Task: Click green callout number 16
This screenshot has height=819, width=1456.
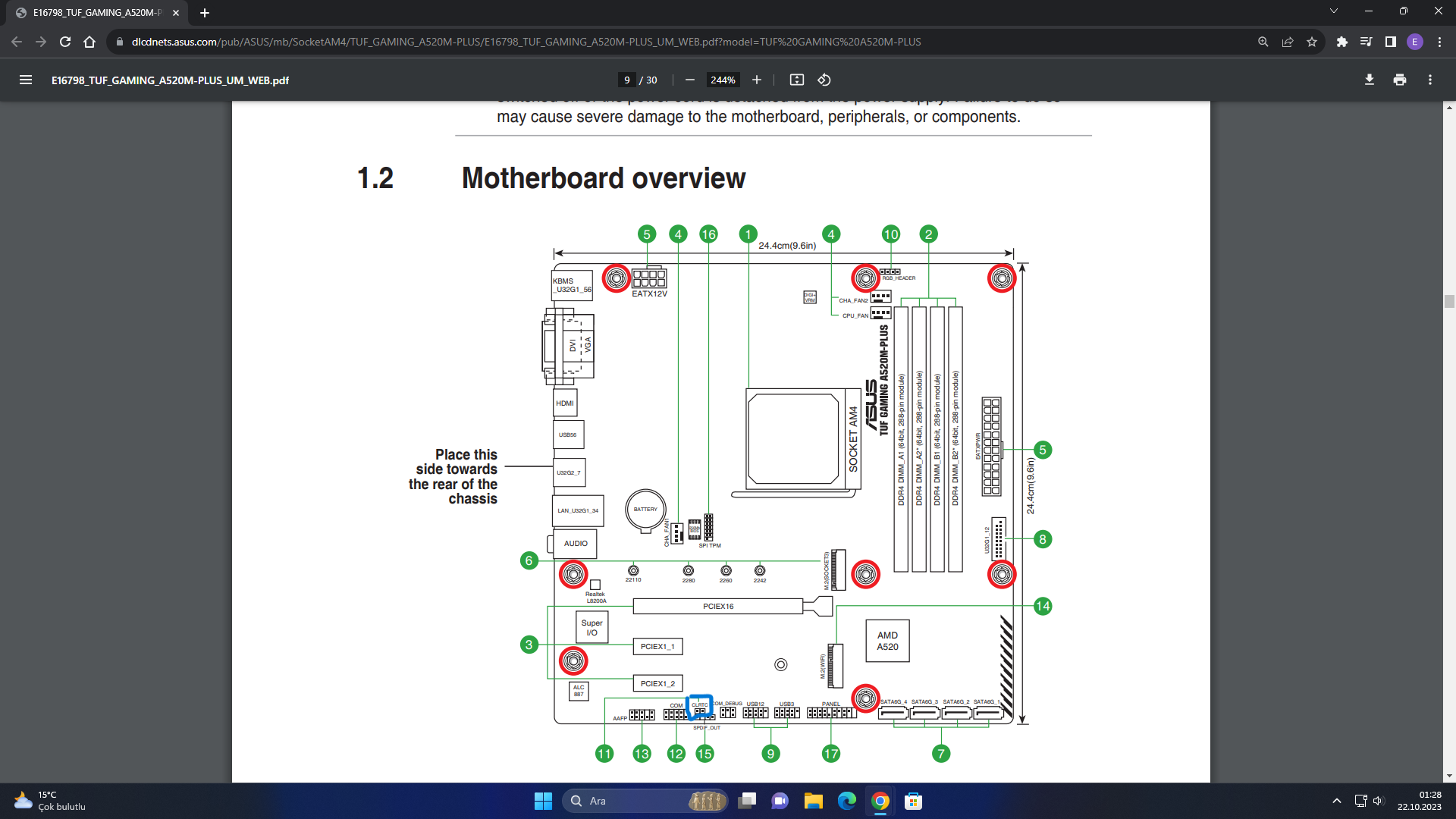Action: tap(708, 234)
